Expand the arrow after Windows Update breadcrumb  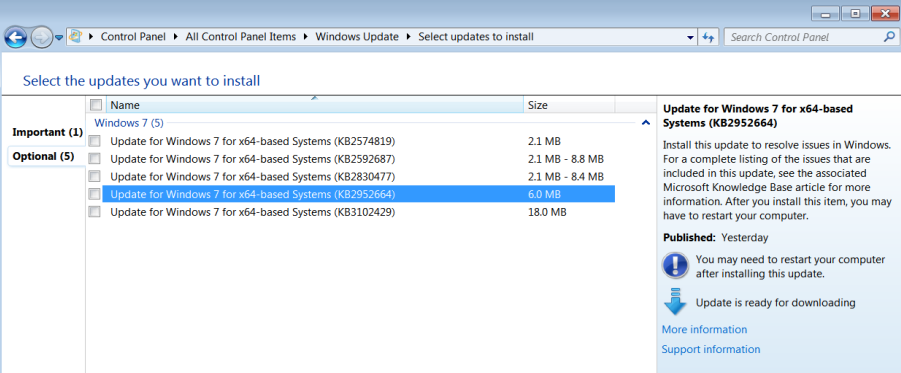tap(409, 37)
